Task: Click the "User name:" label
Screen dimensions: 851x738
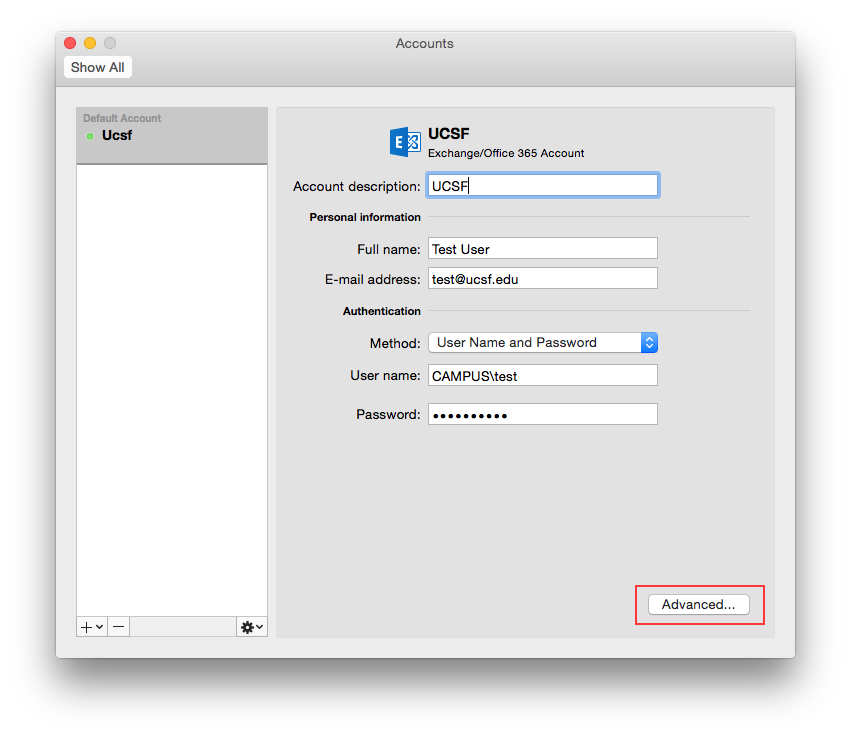Action: 385,376
